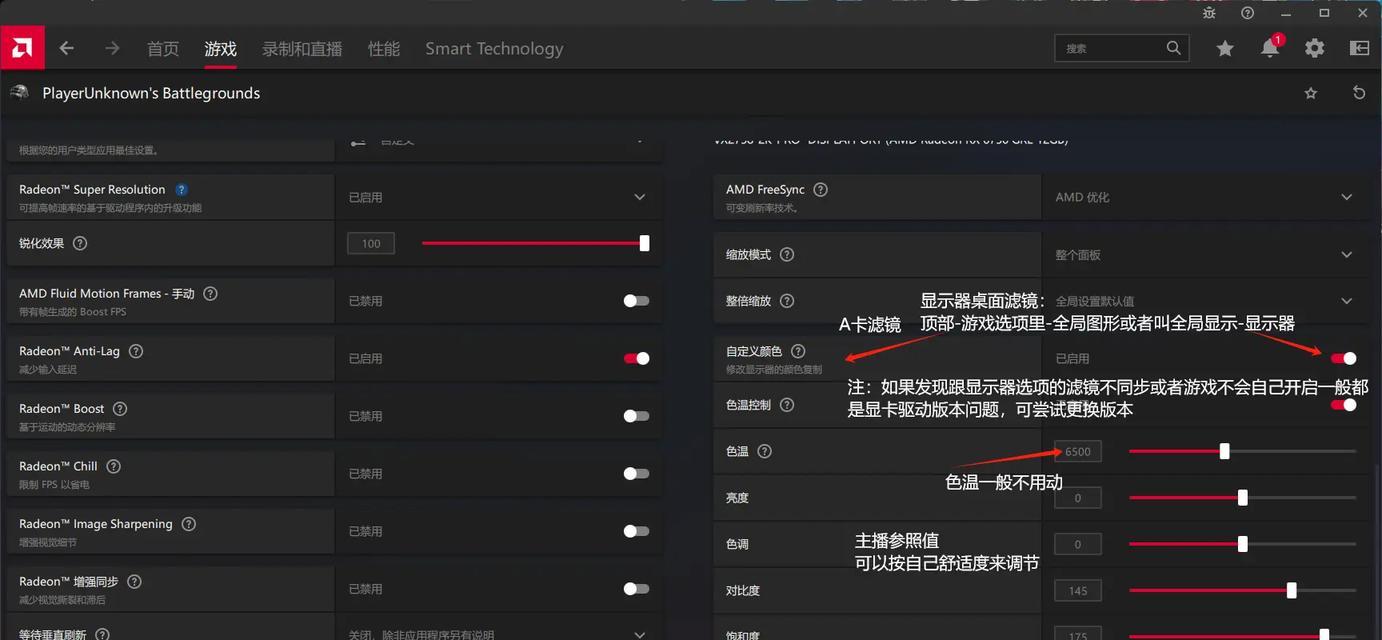Adjust 色调 slider handle
This screenshot has width=1382, height=640.
coord(1242,544)
